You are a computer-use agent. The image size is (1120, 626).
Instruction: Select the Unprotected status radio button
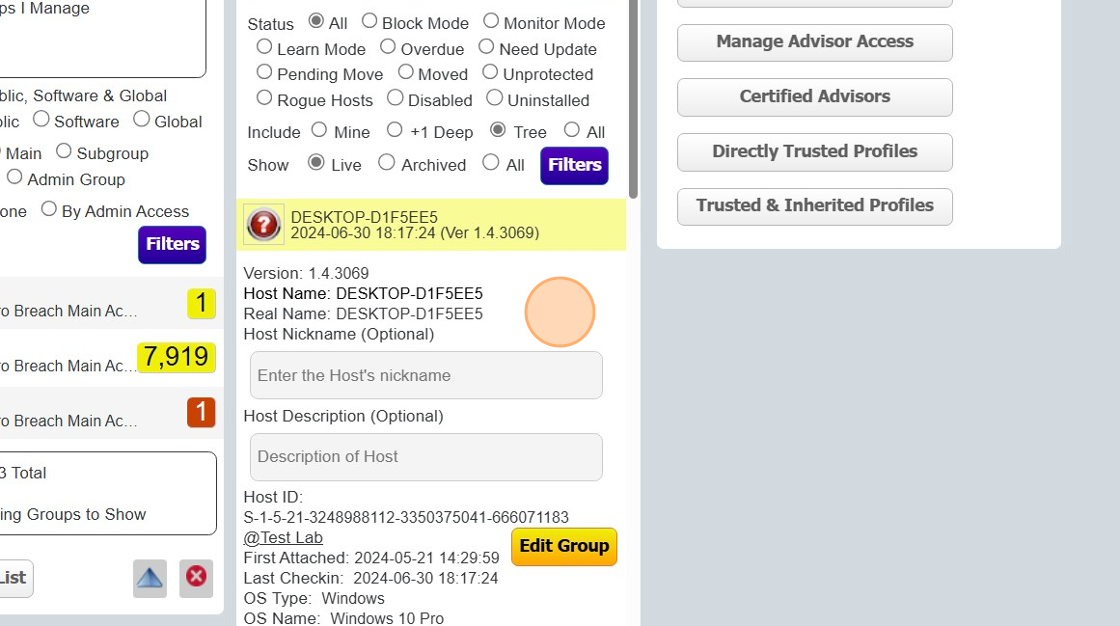[490, 72]
